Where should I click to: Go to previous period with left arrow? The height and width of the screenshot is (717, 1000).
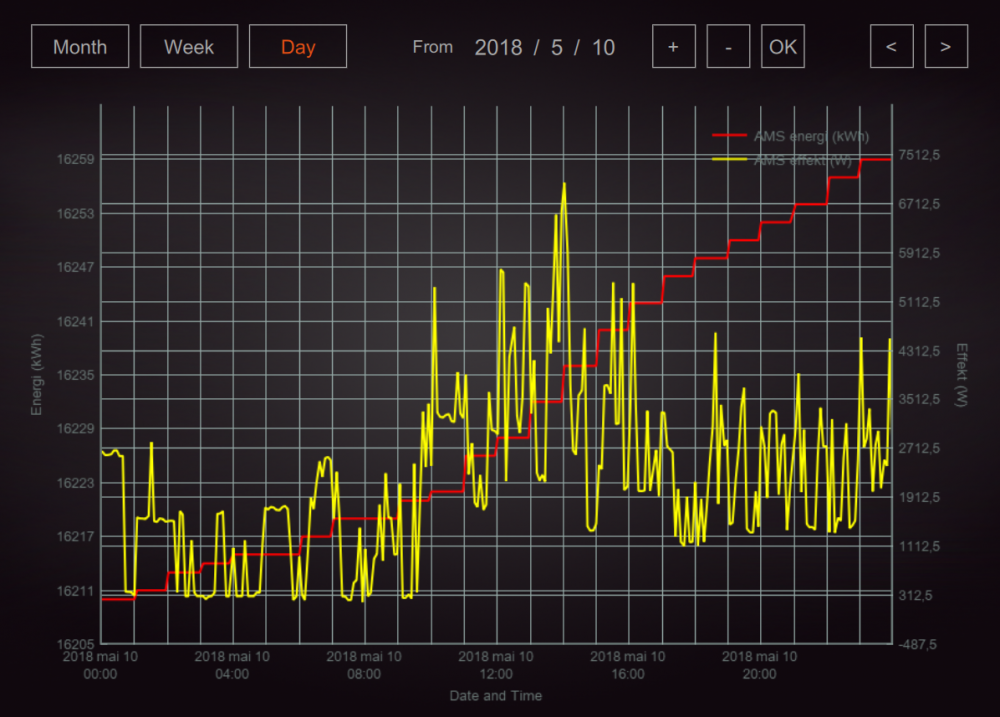pos(892,47)
